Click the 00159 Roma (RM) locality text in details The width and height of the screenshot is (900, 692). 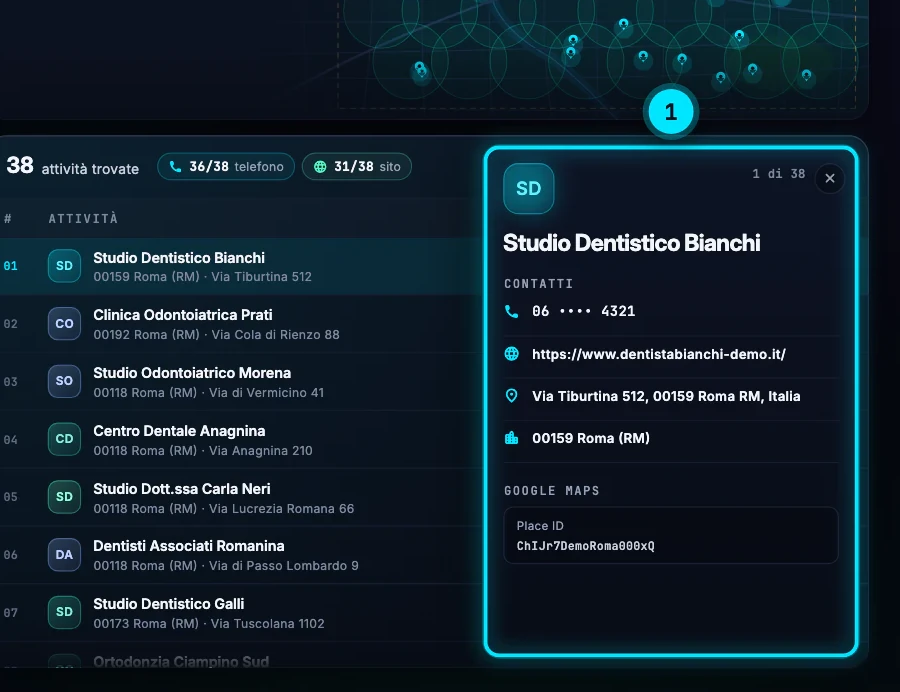tap(591, 438)
